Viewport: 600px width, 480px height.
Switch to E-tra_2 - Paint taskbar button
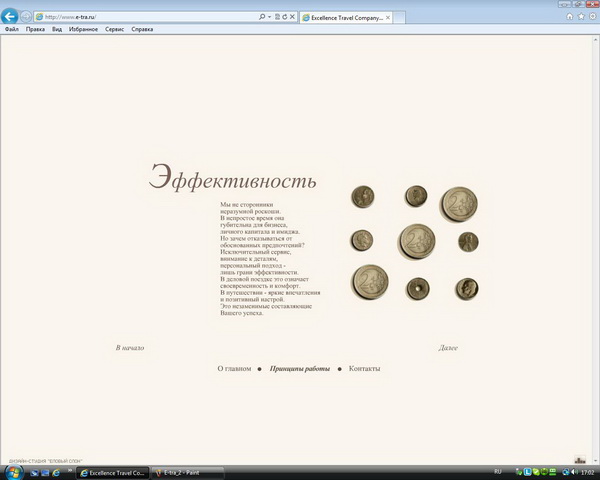pos(188,473)
